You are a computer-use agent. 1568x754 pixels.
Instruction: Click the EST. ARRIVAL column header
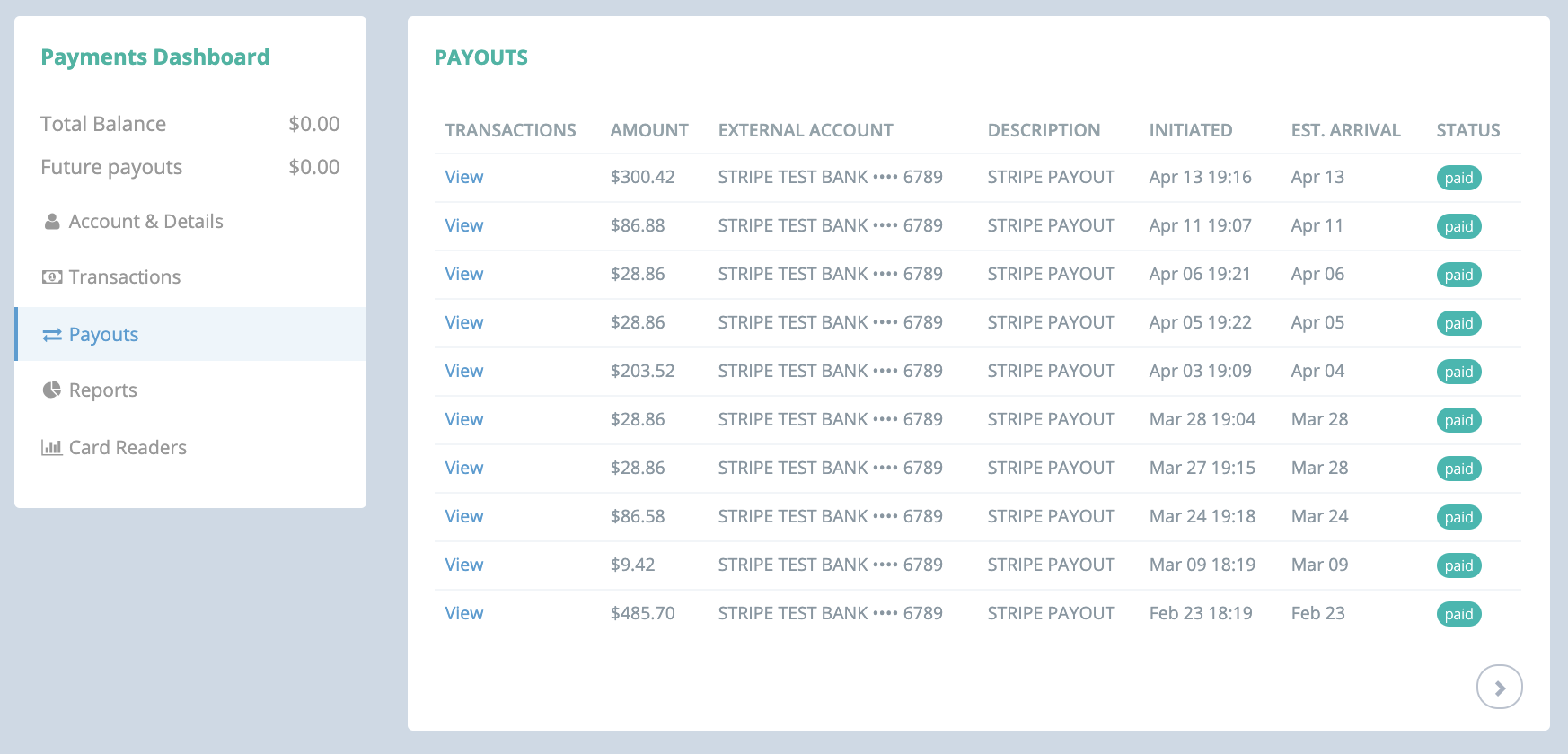[1346, 130]
